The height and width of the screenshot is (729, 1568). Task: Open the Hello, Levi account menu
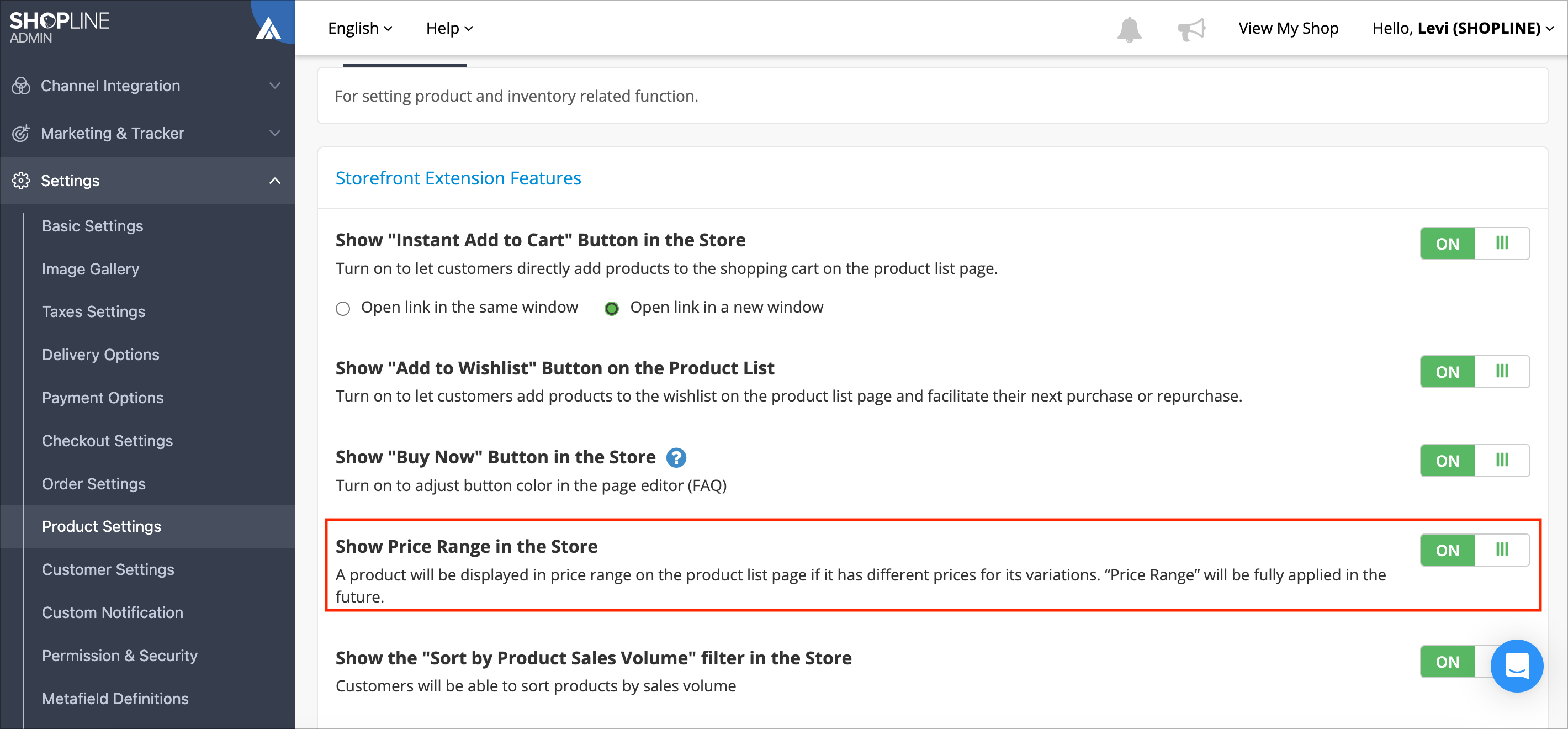pos(1463,29)
